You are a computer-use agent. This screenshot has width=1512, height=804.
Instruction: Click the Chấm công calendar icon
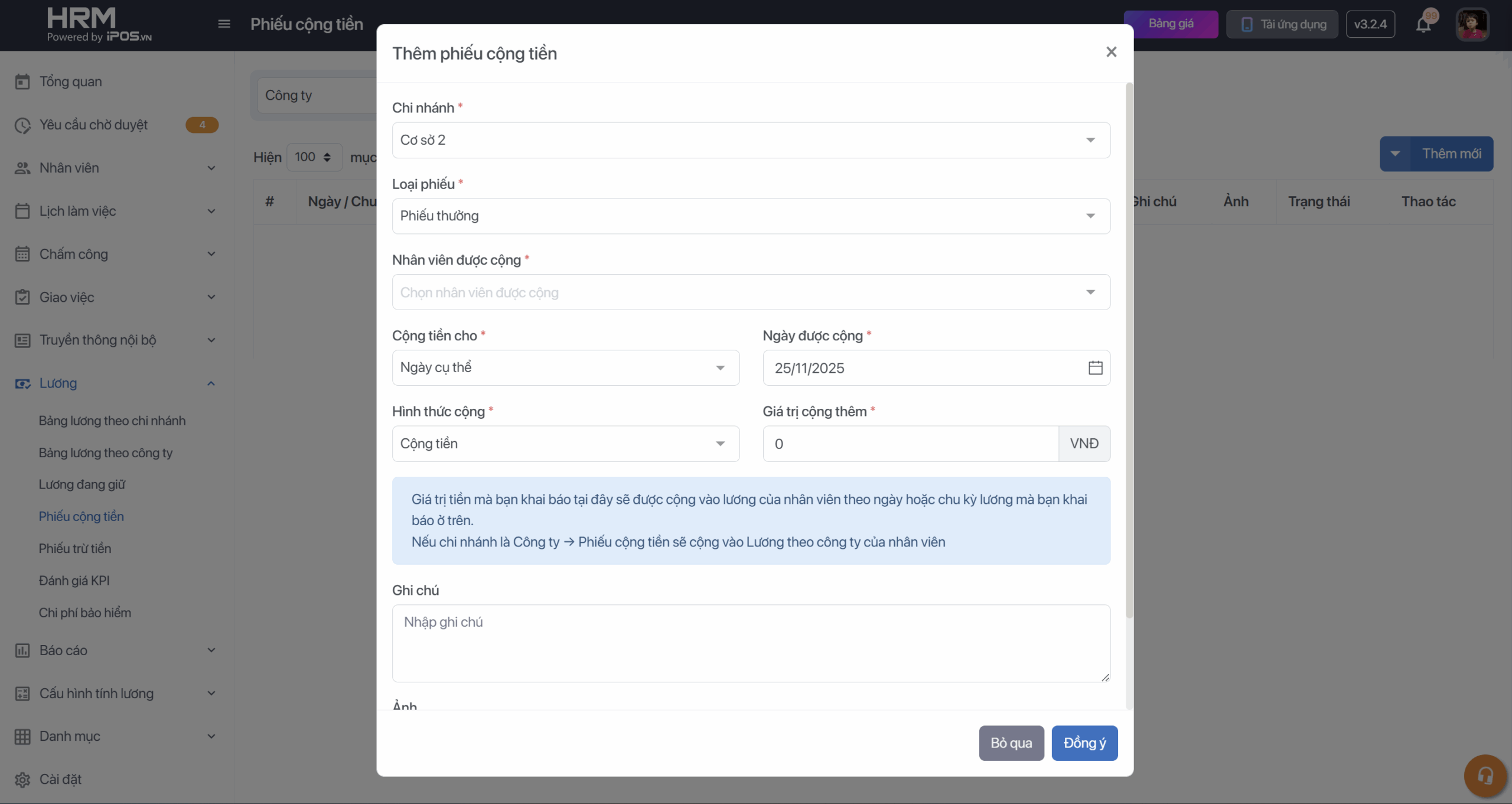(22, 254)
